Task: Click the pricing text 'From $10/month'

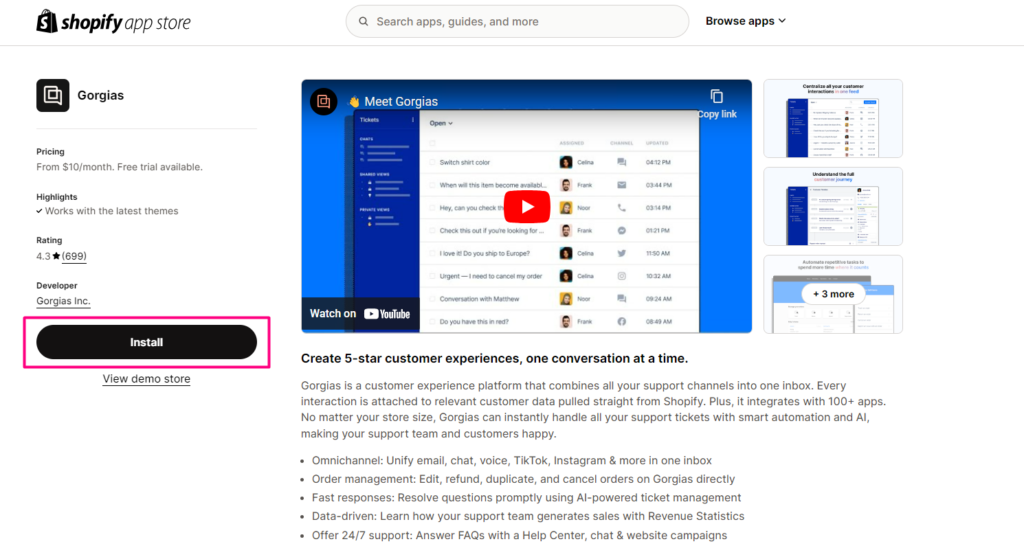Action: click(x=74, y=167)
